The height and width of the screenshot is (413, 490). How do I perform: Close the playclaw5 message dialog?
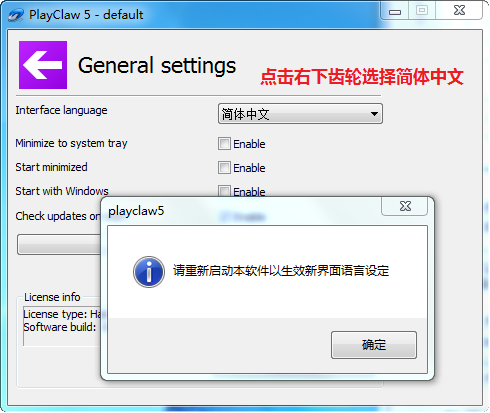(x=405, y=206)
